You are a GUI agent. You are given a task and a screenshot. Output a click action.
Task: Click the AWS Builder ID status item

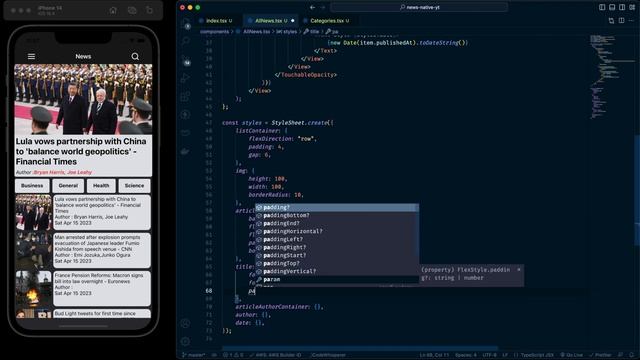tap(276, 355)
